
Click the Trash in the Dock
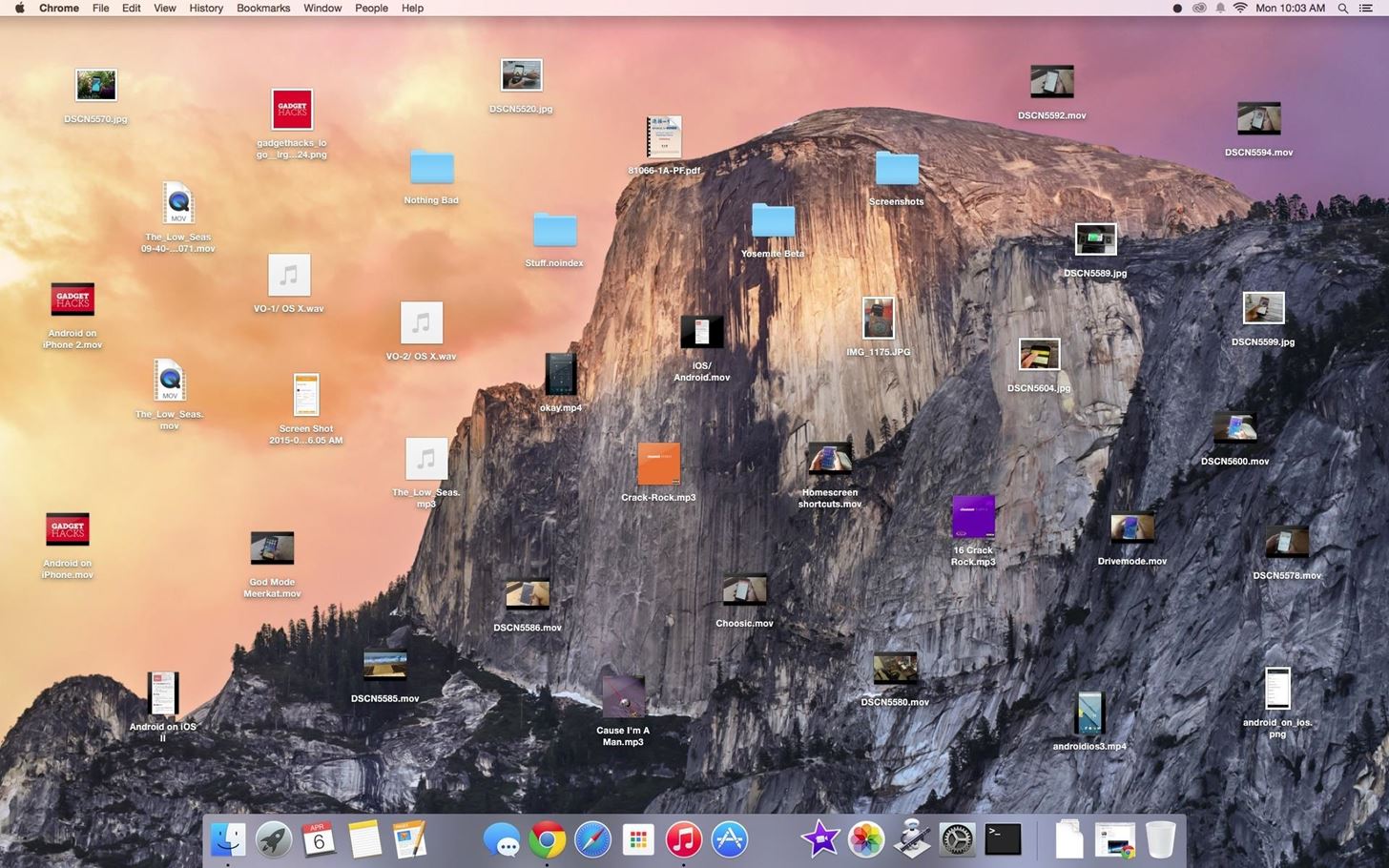coord(1160,839)
